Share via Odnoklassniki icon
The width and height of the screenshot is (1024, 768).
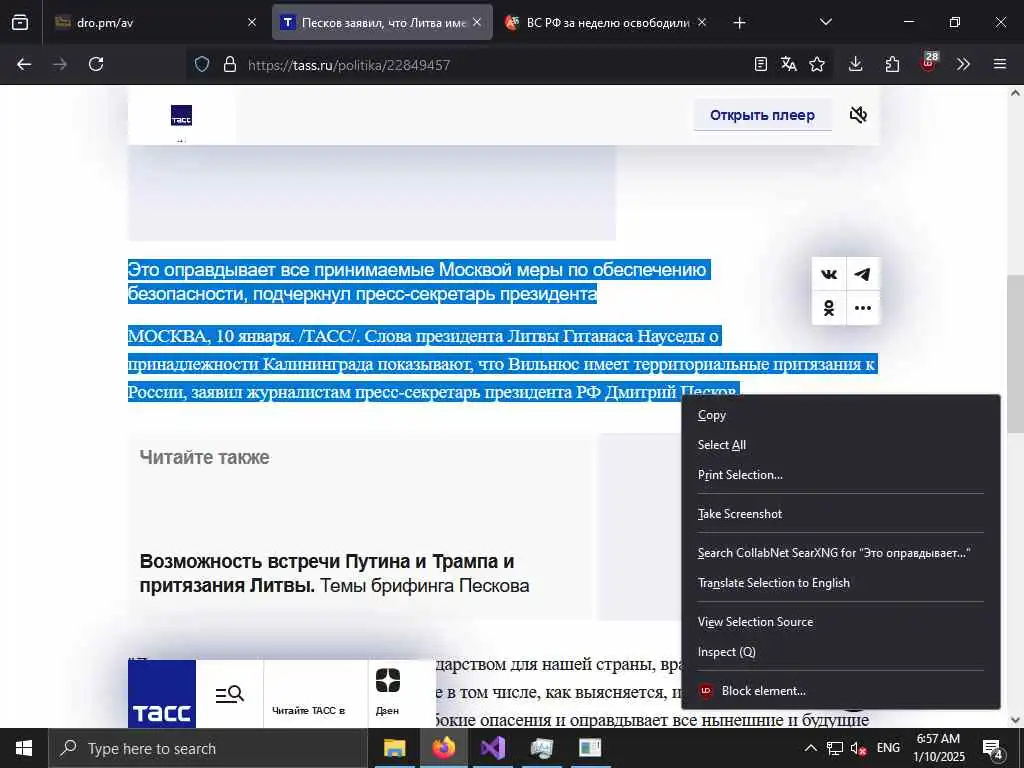pyautogui.click(x=829, y=308)
